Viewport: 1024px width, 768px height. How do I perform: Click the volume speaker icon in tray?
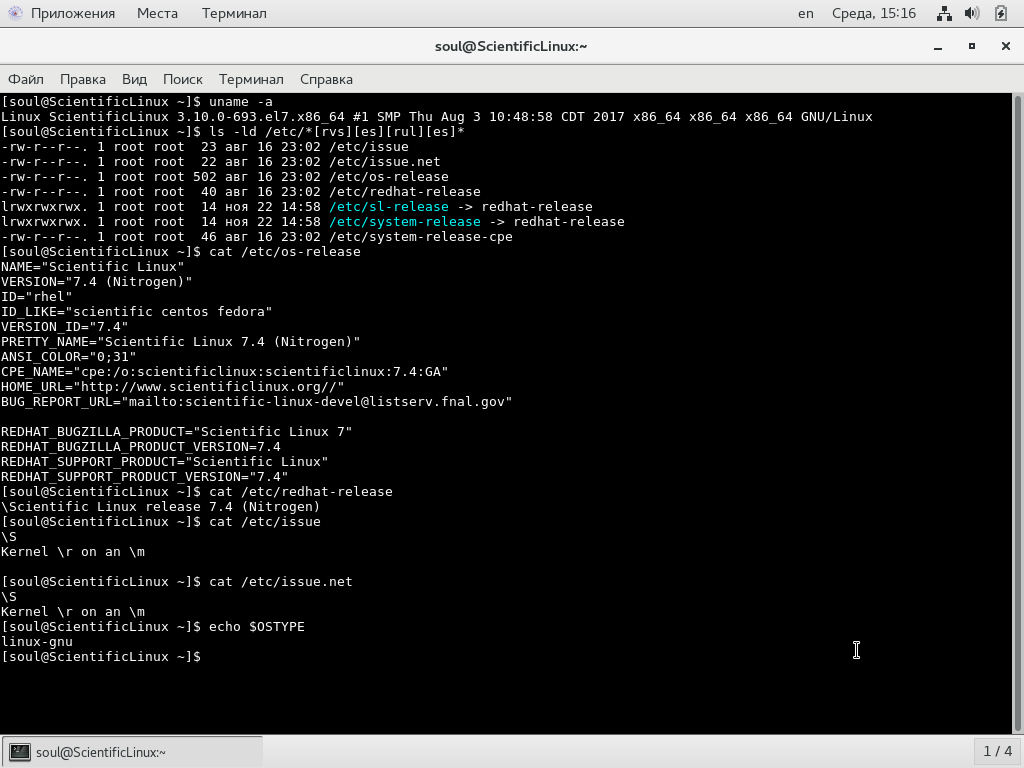972,13
